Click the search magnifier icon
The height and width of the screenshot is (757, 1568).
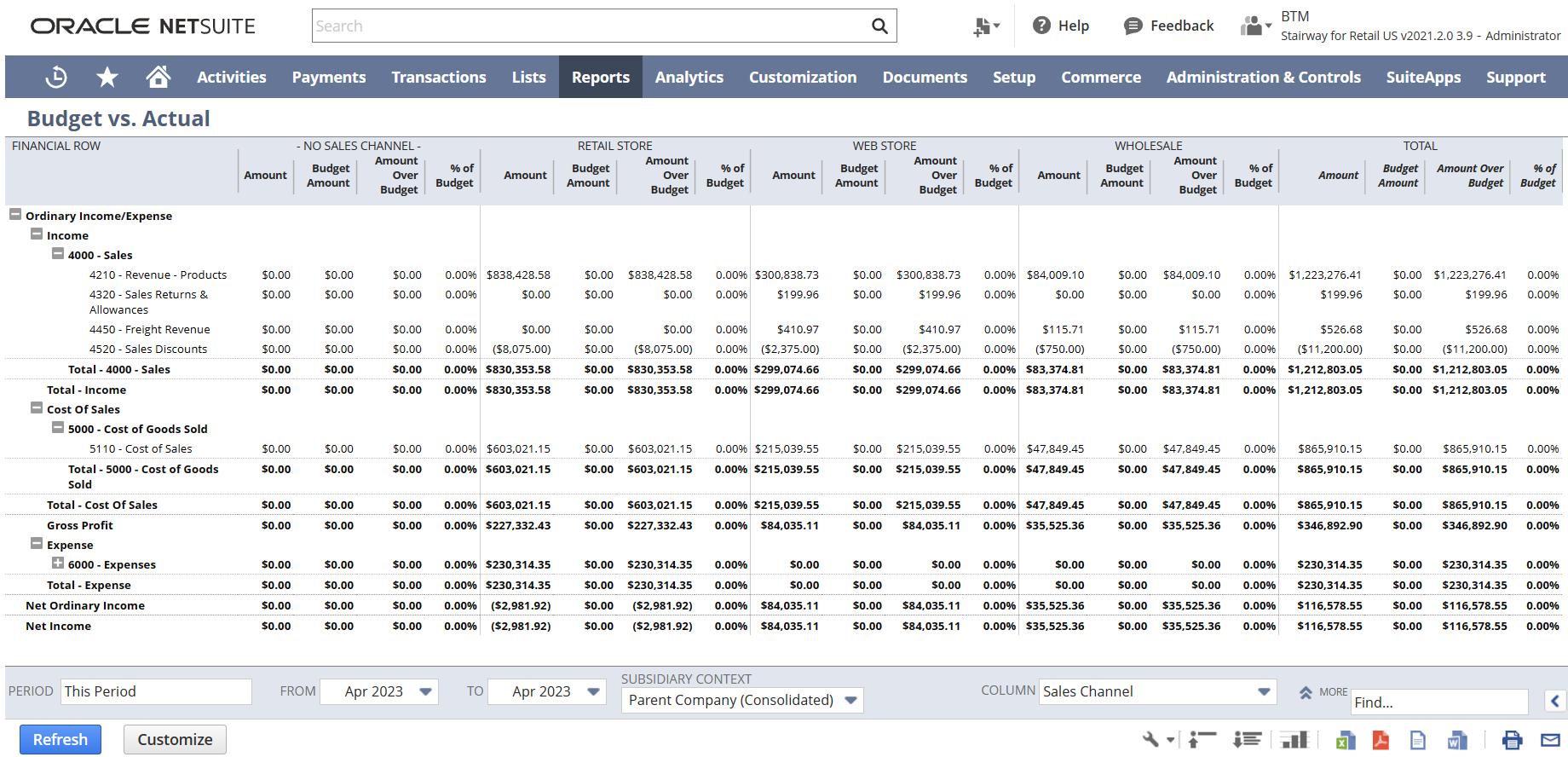pyautogui.click(x=879, y=26)
